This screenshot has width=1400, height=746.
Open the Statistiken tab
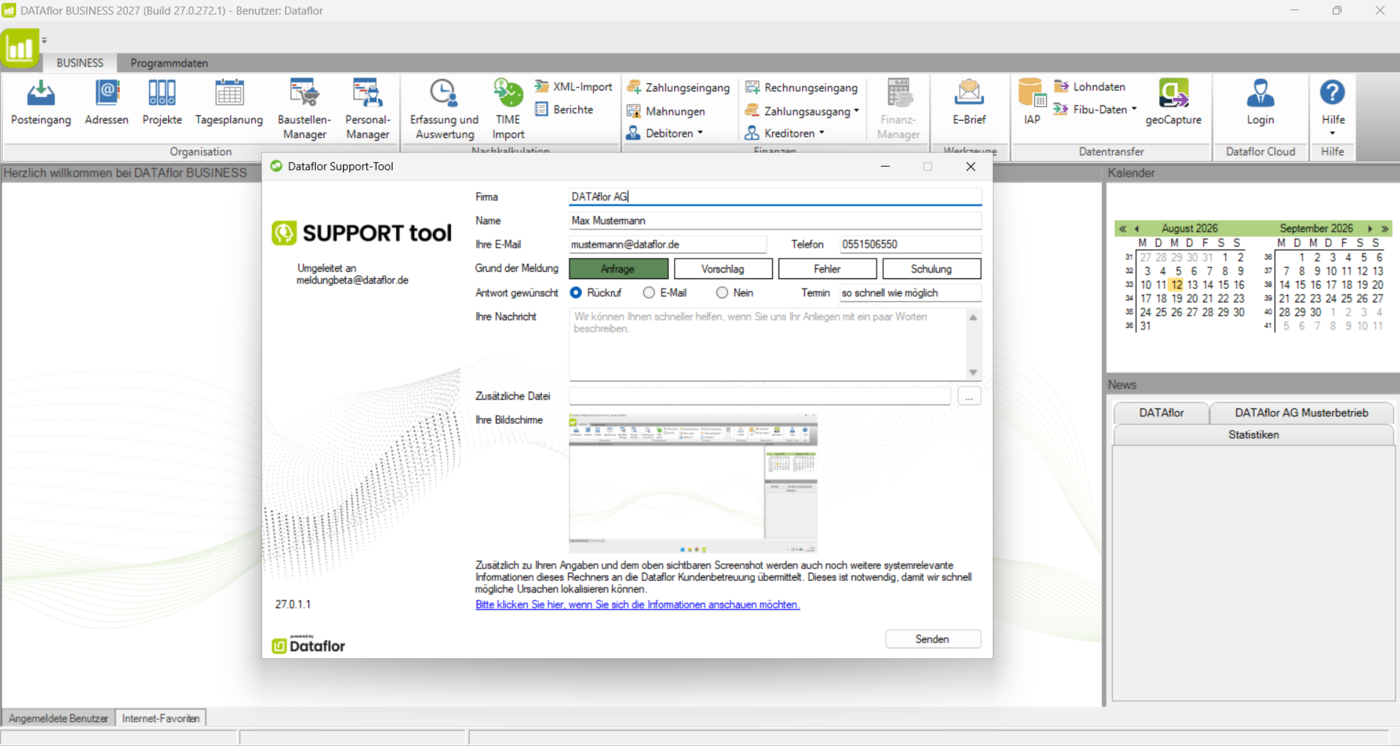pyautogui.click(x=1253, y=435)
